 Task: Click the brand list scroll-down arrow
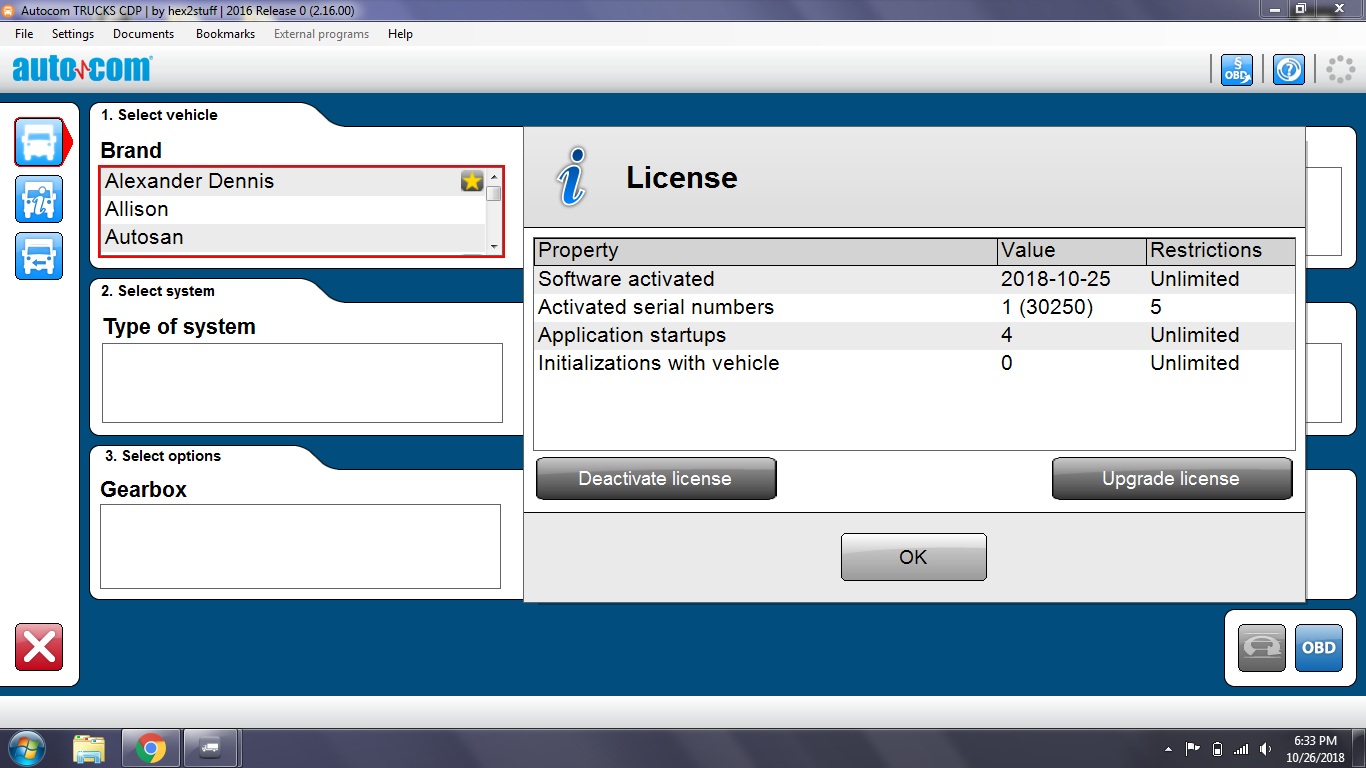point(494,246)
